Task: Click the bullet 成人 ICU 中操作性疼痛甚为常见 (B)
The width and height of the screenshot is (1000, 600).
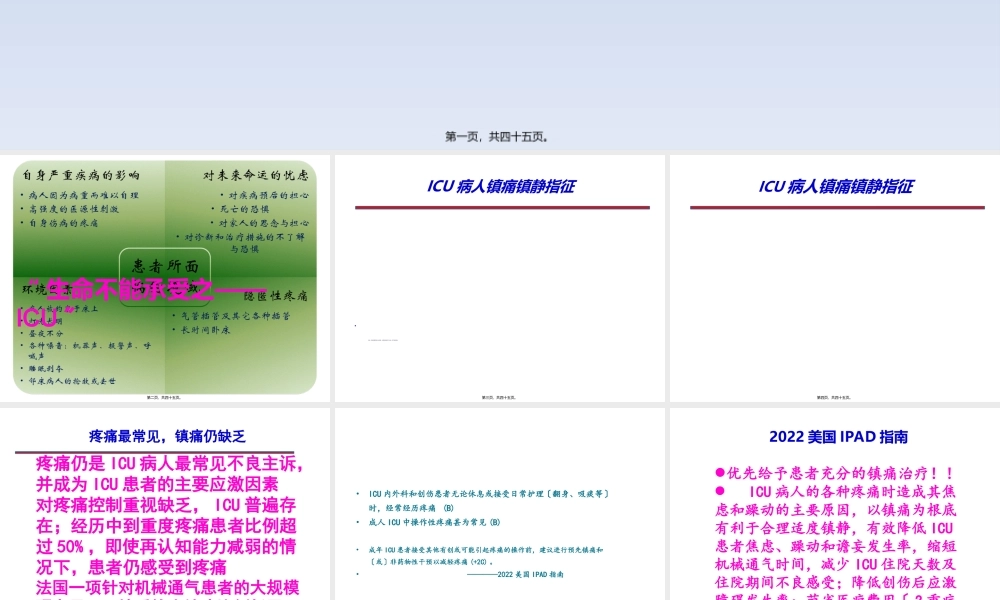Action: click(434, 522)
